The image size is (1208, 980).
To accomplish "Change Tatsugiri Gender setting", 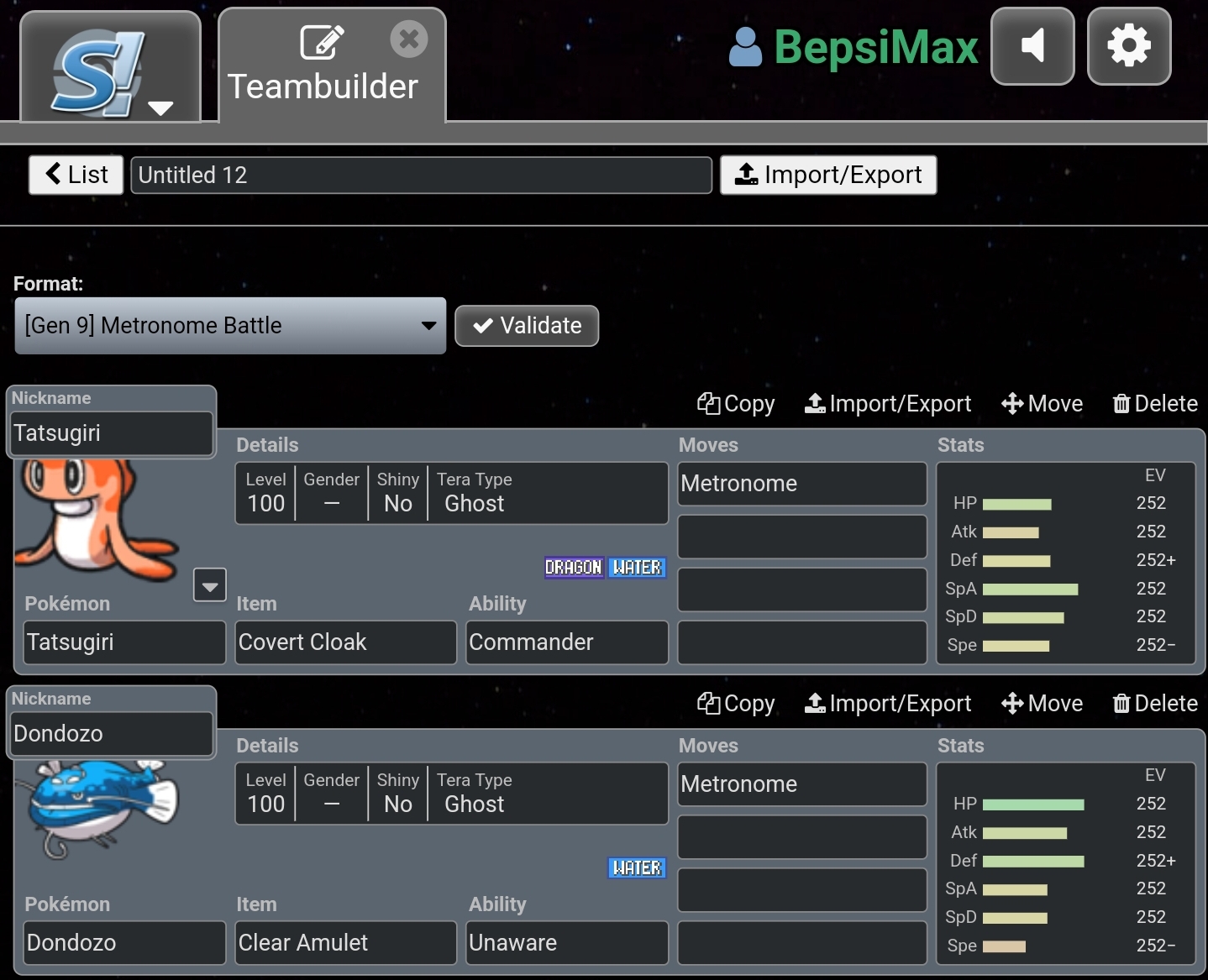I will pyautogui.click(x=332, y=493).
